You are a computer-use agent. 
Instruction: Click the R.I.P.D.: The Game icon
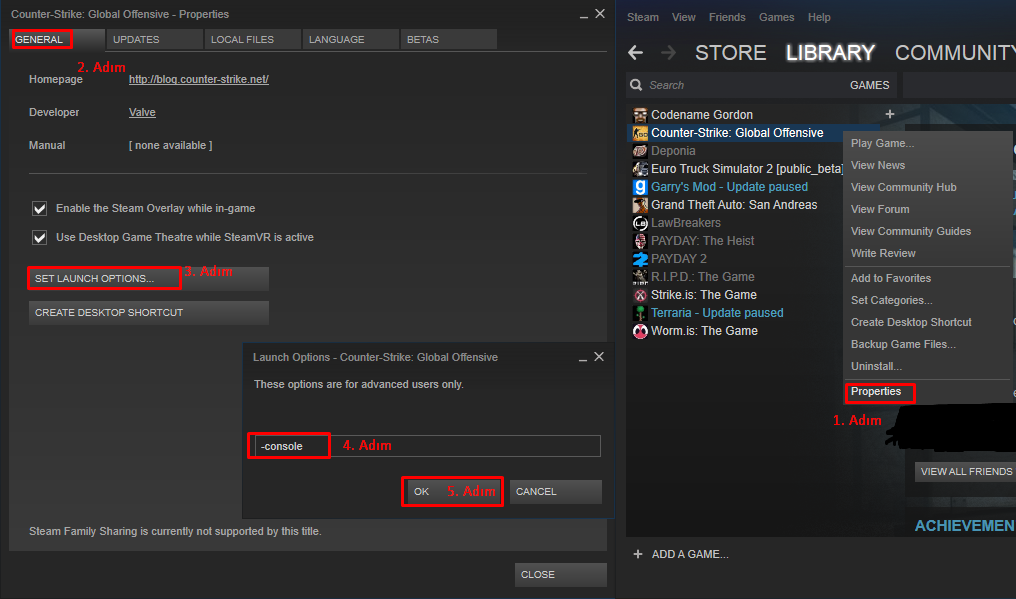pos(640,277)
